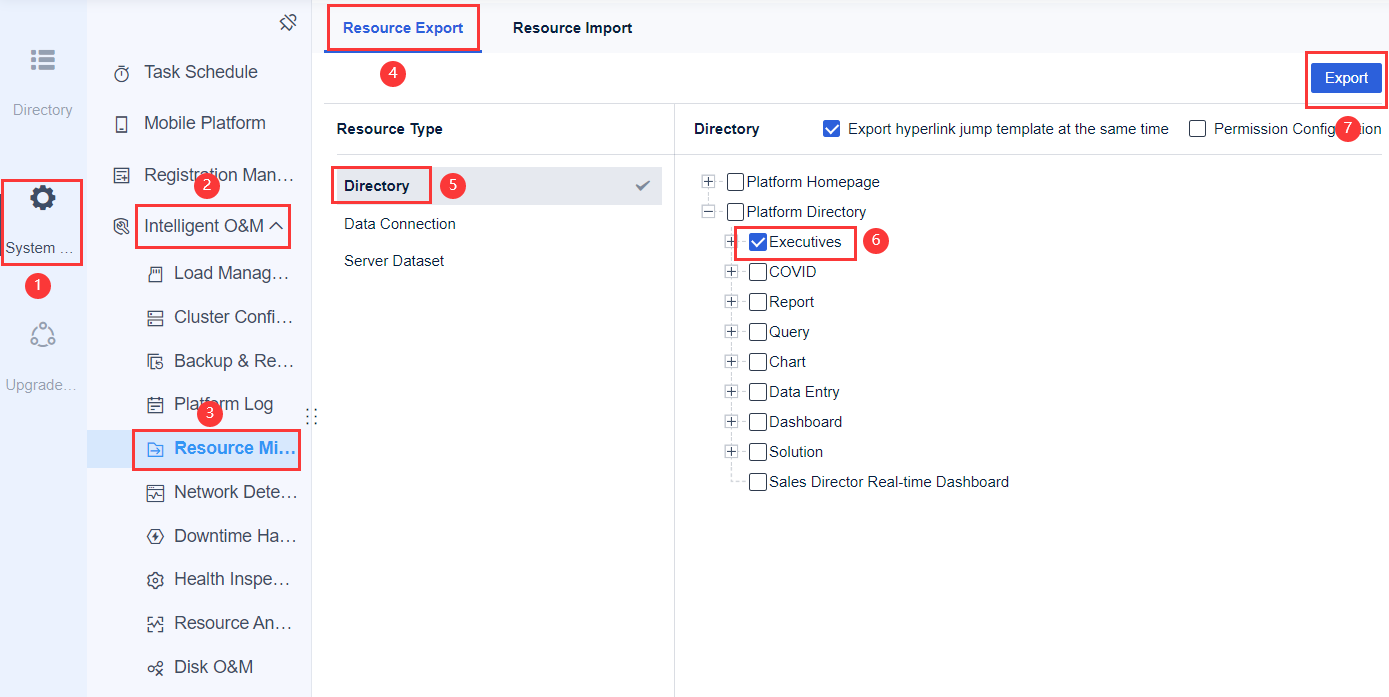Viewport: 1389px width, 697px height.
Task: Expand the COVID tree node
Action: coord(732,272)
